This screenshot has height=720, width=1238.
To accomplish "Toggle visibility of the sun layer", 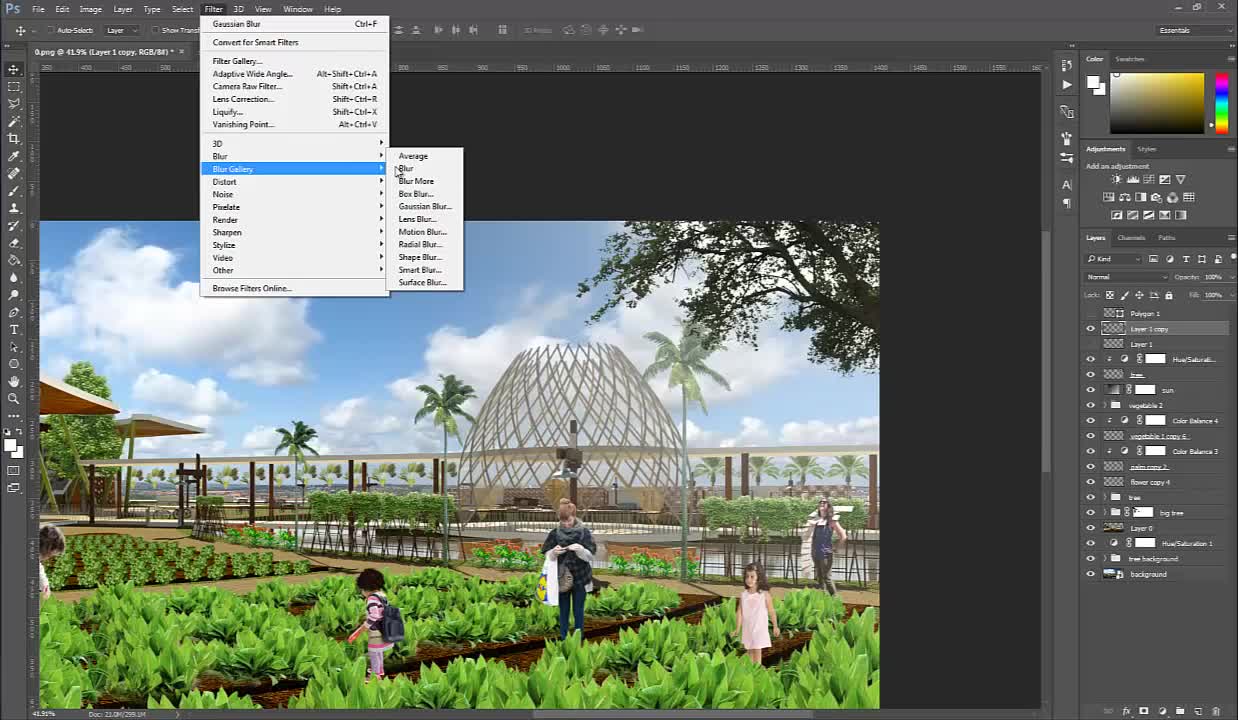I will click(1091, 390).
